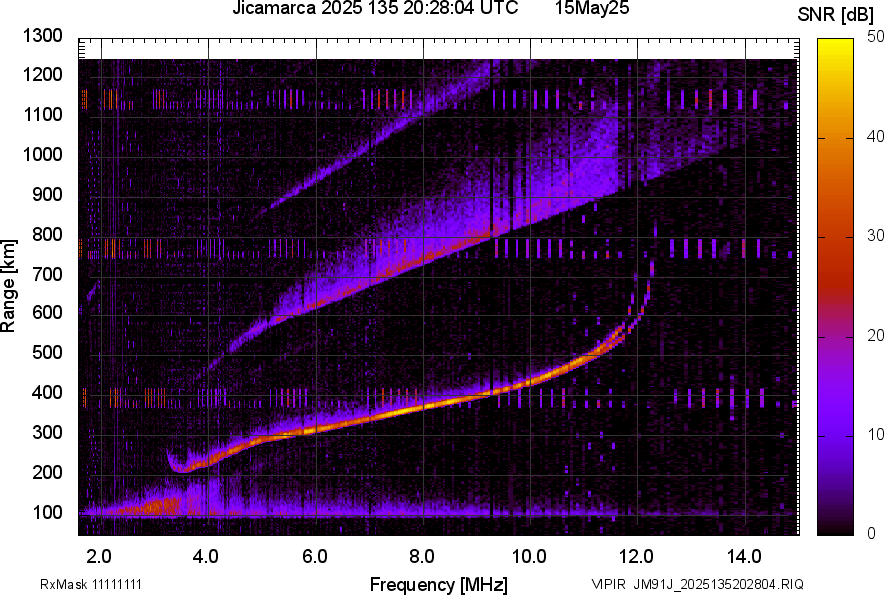Screen dimensions: 884x595
Task: Click the Frequency [MHz] axis label
Action: tap(439, 584)
